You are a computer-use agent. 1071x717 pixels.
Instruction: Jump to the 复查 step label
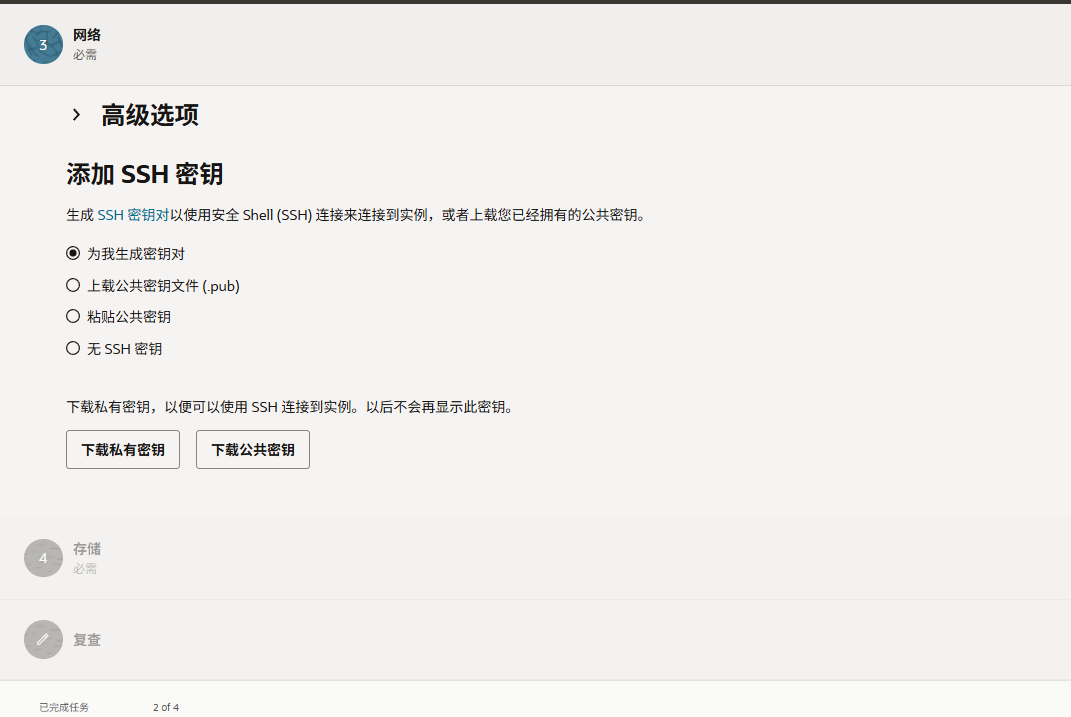coord(87,640)
